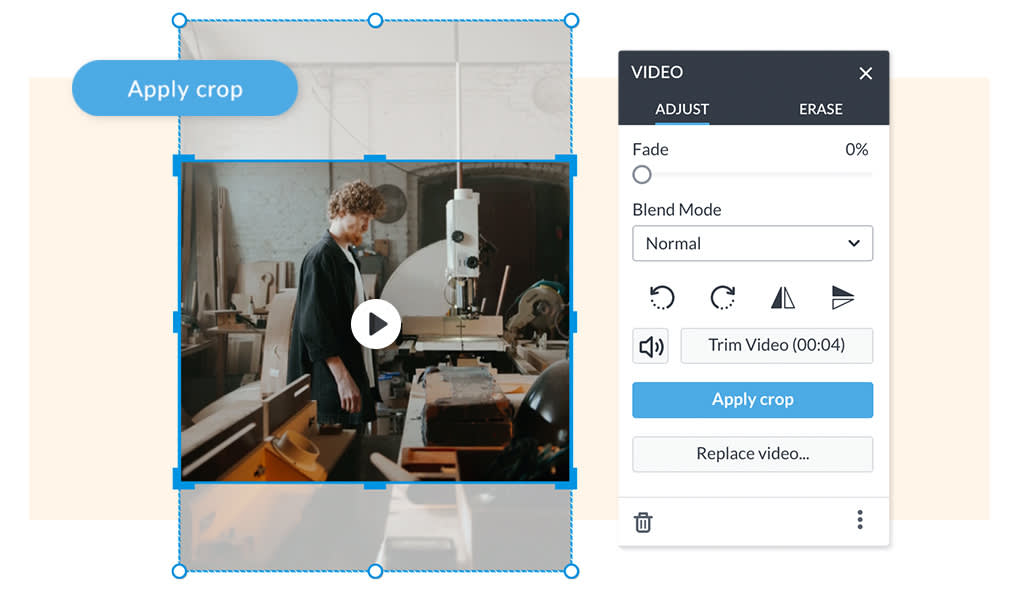Click the Trim Video (00:04) button

pos(777,346)
